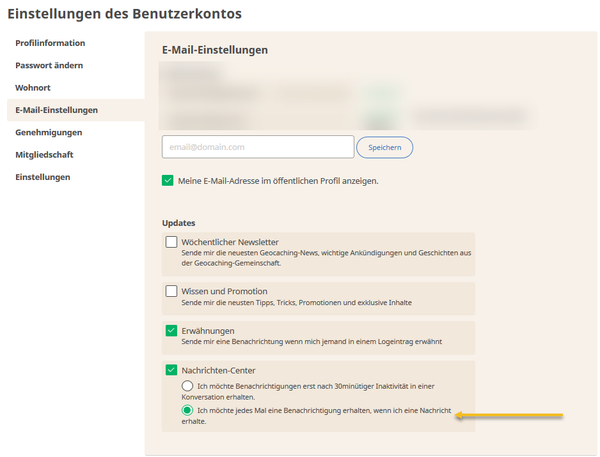Uncheck showing e-mail address in public profile
Image resolution: width=600 pixels, height=457 pixels.
(168, 181)
